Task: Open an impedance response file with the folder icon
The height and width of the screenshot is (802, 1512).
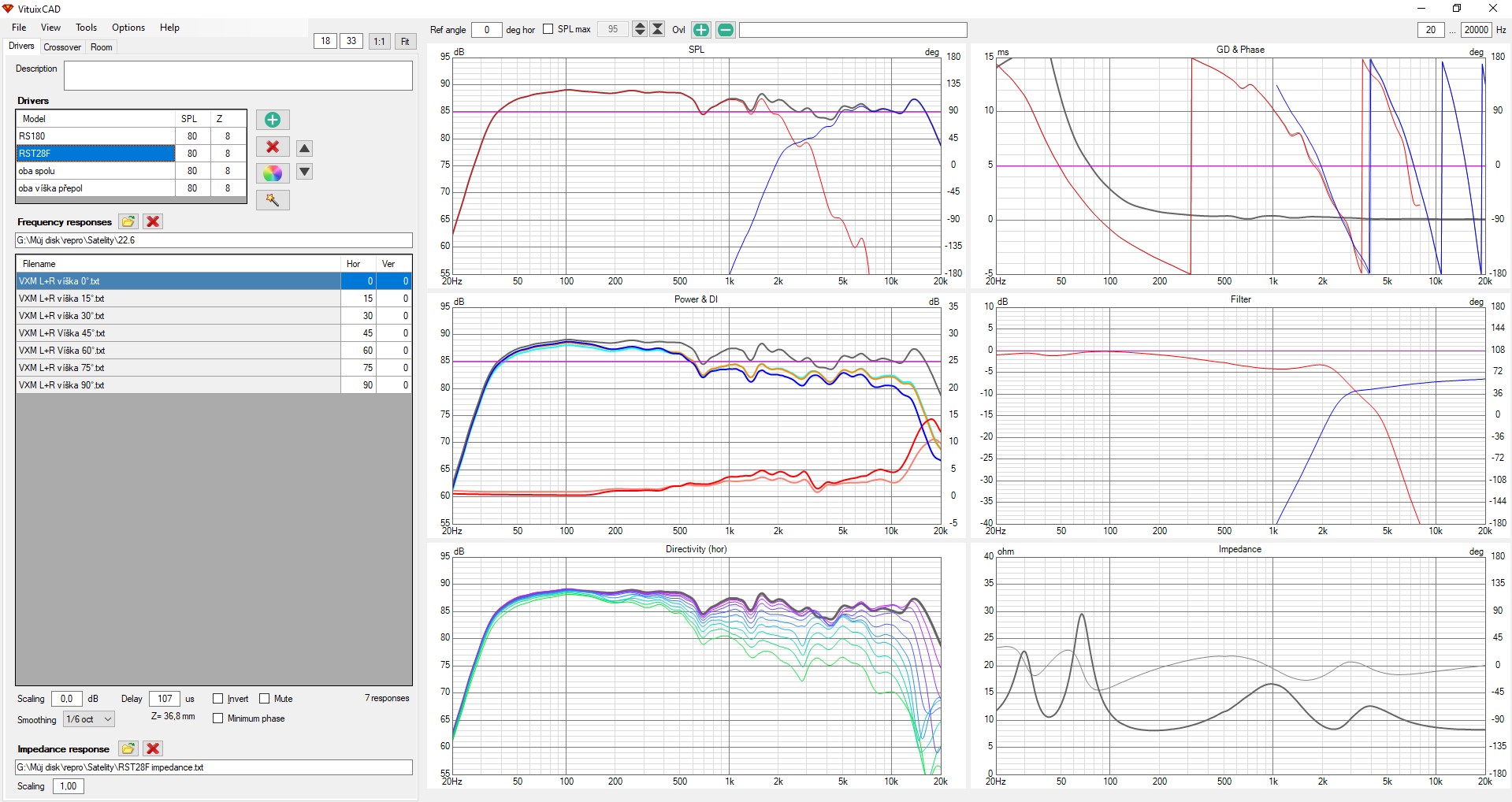Action: click(128, 748)
